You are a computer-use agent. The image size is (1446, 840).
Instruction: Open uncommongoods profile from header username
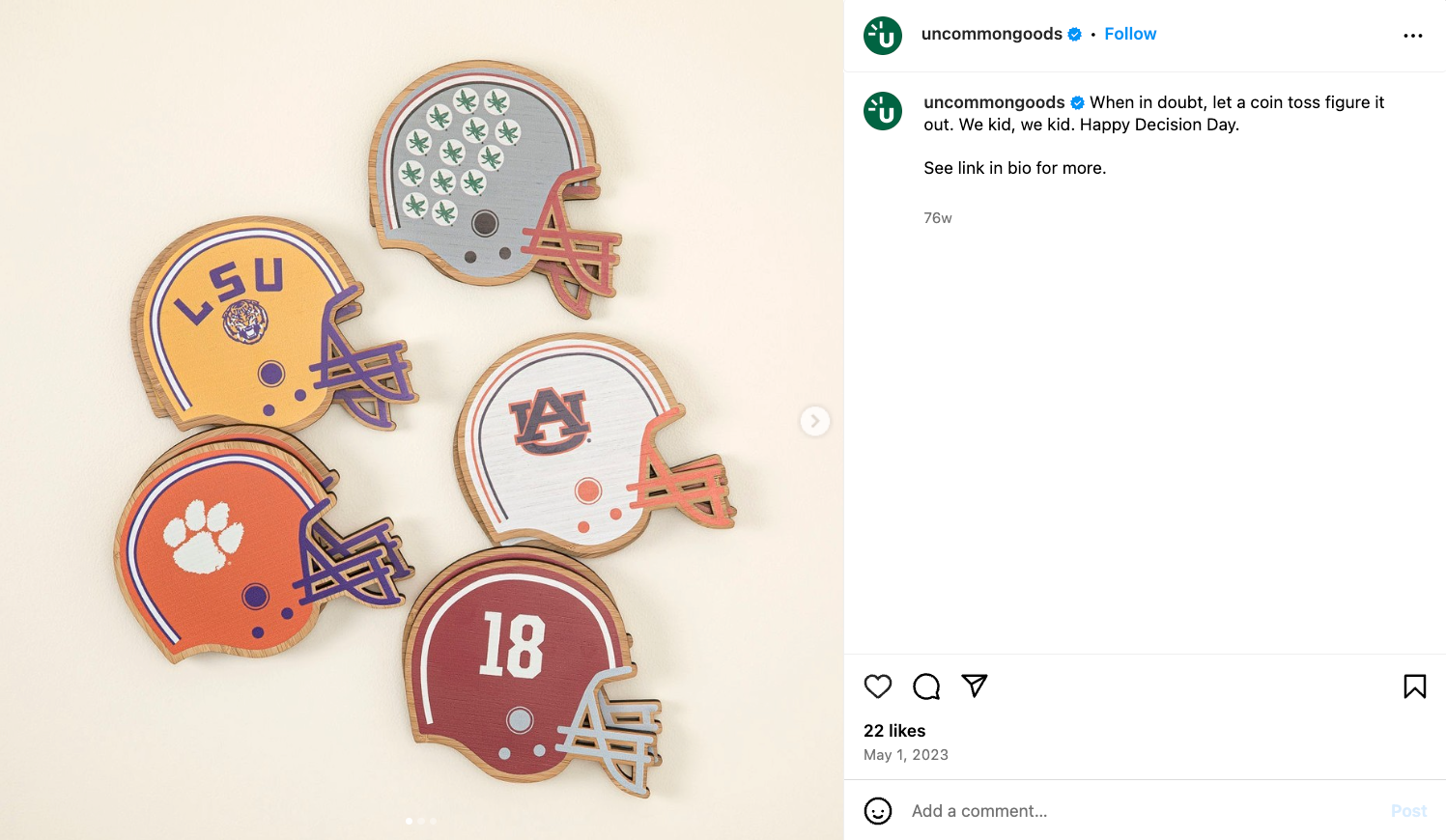click(x=991, y=34)
